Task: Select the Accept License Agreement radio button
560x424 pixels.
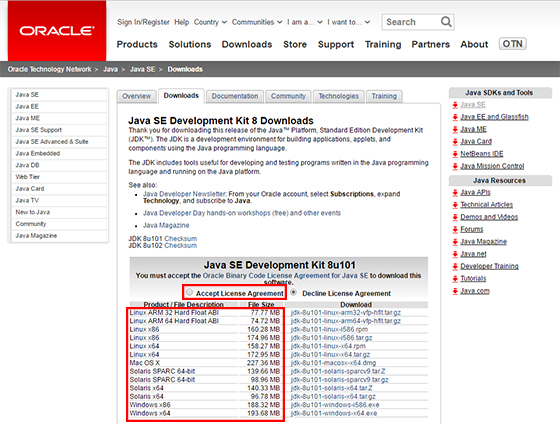Action: click(189, 292)
